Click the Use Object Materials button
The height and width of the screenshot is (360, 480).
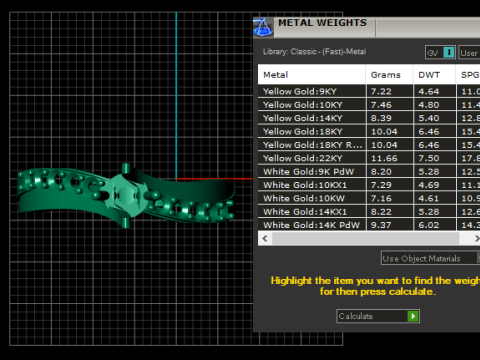pyautogui.click(x=431, y=258)
